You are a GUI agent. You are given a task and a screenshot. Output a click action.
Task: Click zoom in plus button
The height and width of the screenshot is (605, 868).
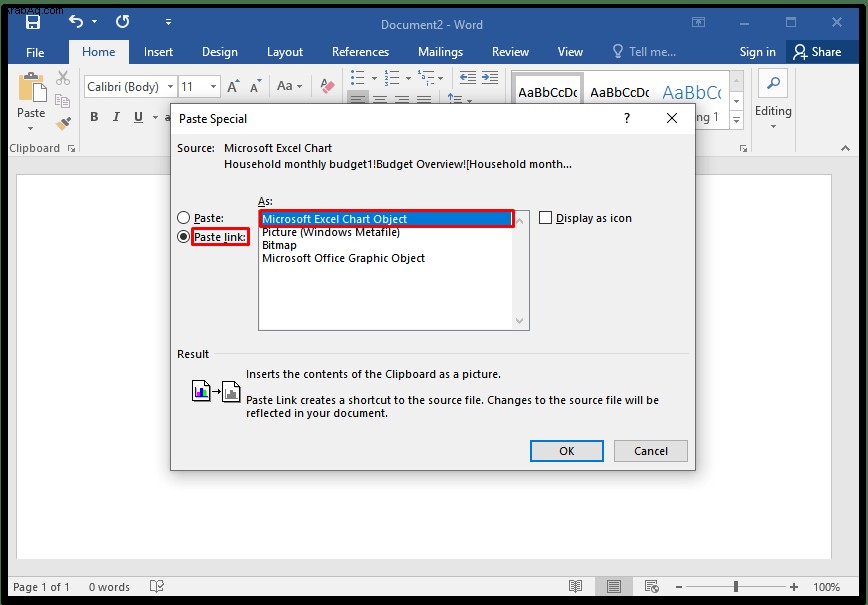tap(794, 587)
